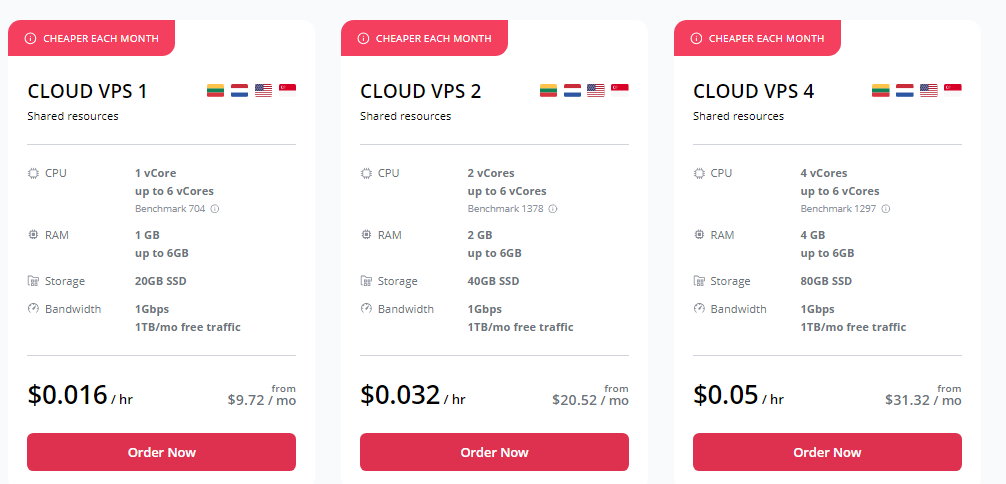Click the Cloud VPS 2 plan title
Screen dimensions: 1006x484
[420, 91]
